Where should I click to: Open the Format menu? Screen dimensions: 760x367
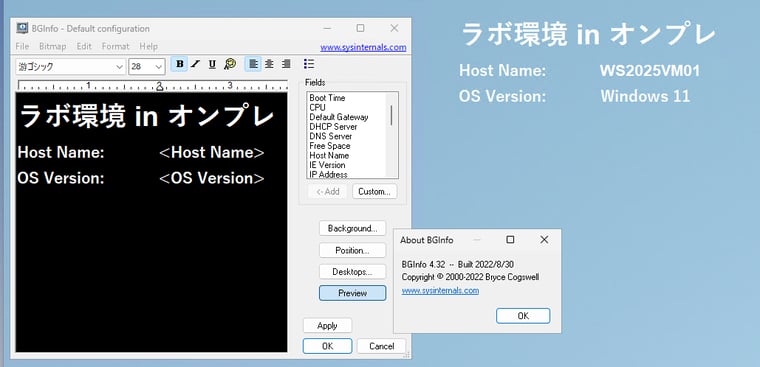115,47
